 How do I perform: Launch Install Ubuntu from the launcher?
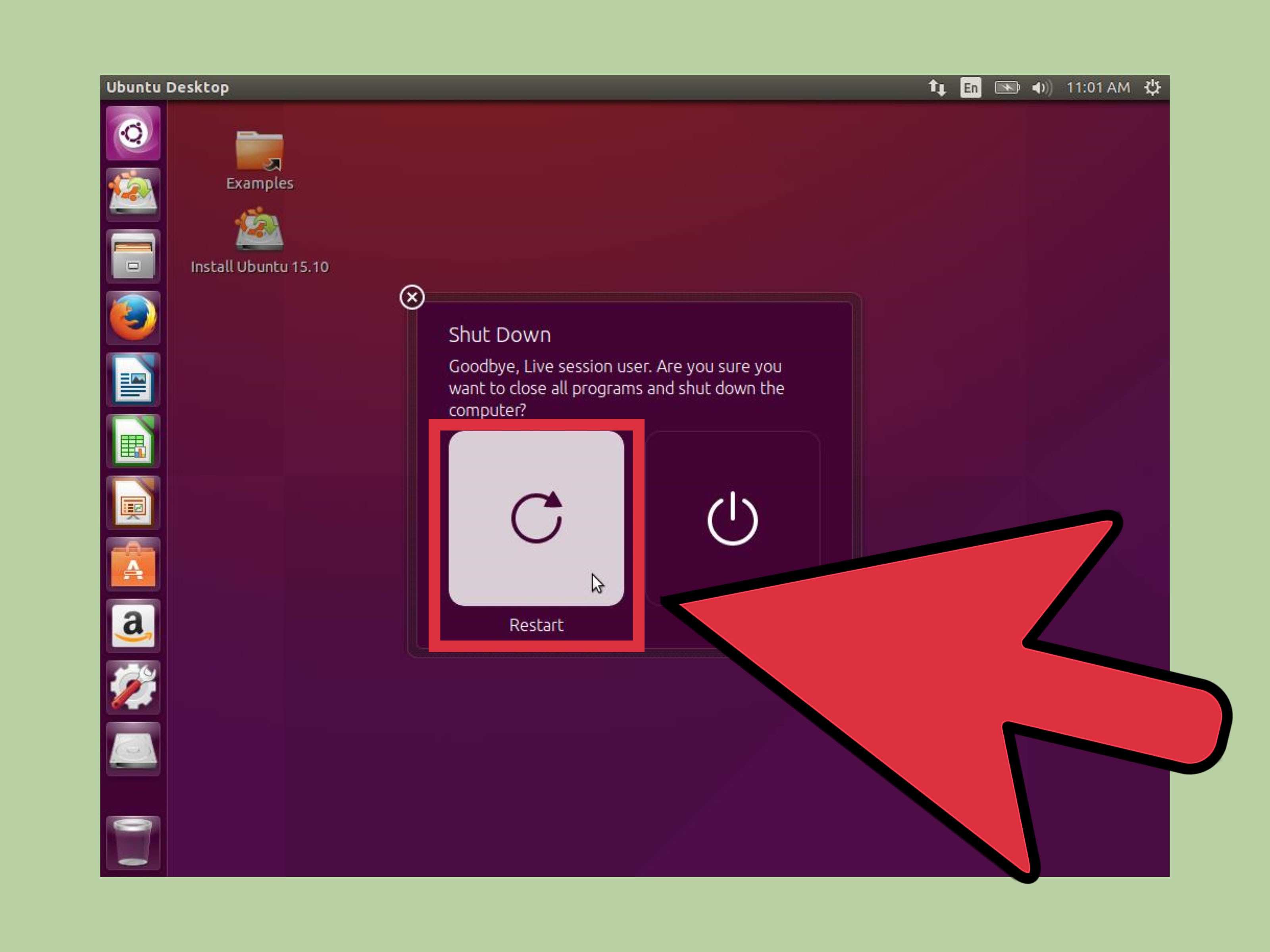(133, 195)
